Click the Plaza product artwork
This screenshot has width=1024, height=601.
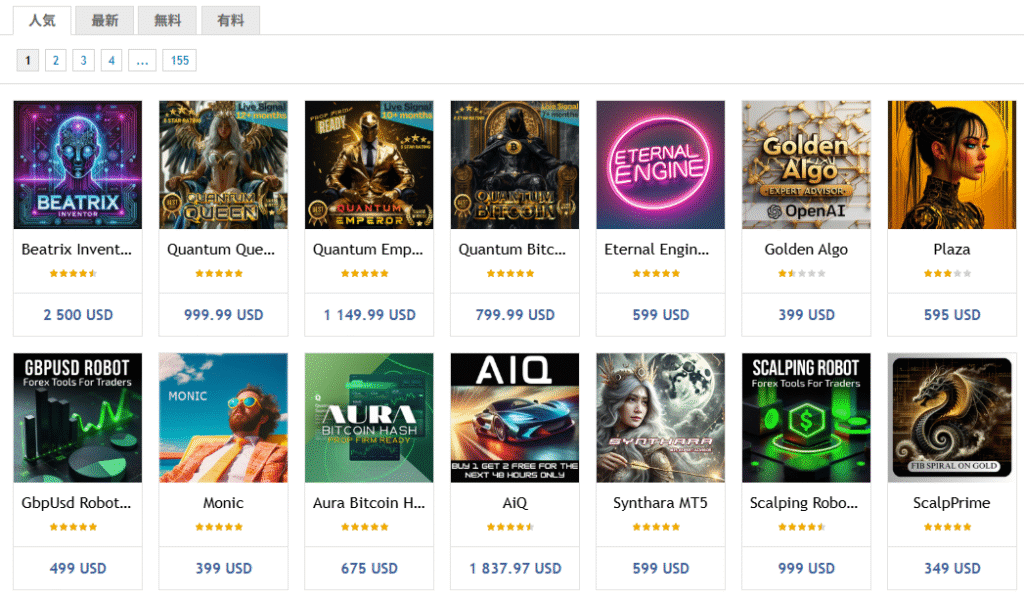[x=951, y=165]
